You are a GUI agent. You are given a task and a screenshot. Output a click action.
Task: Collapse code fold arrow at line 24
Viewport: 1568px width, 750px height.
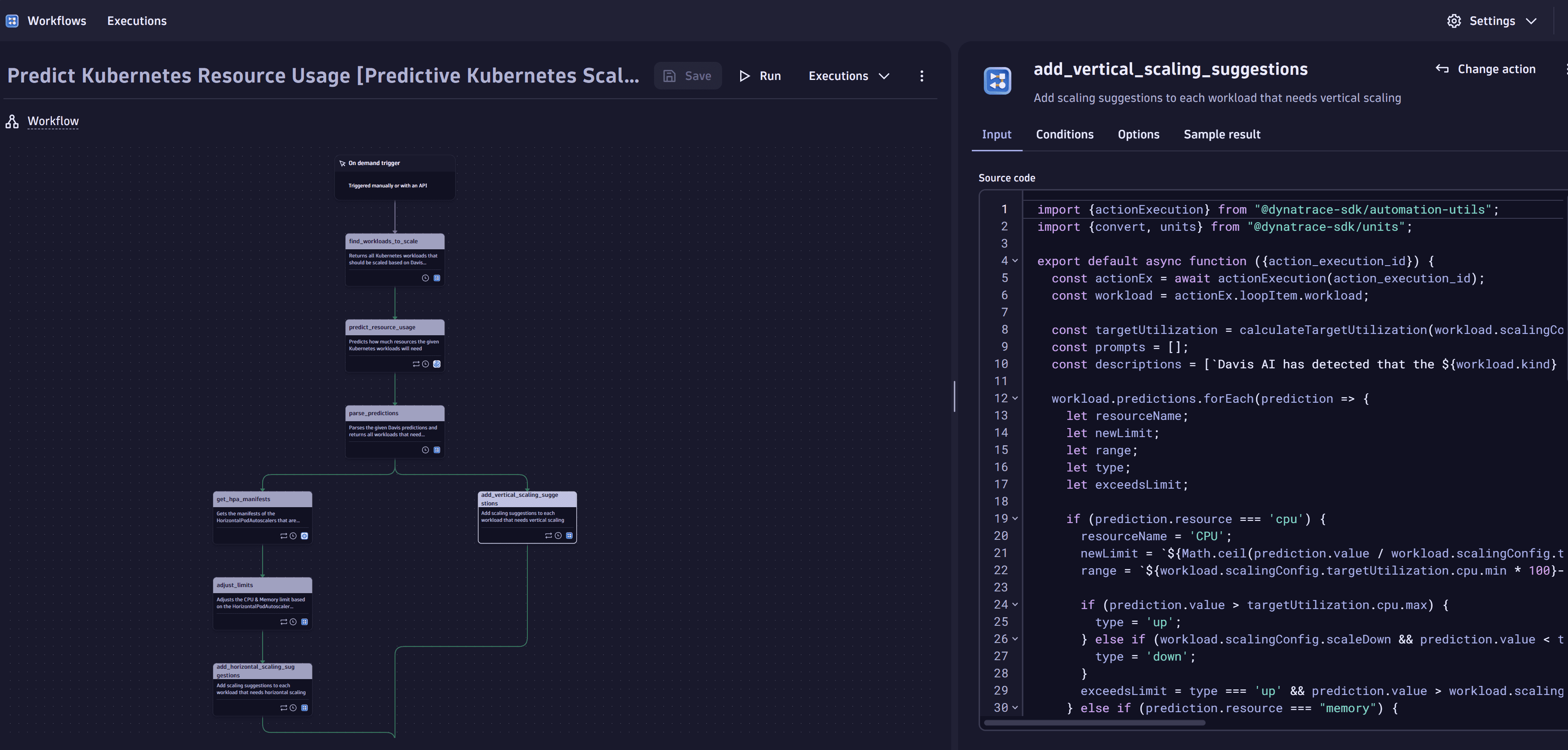click(1015, 604)
